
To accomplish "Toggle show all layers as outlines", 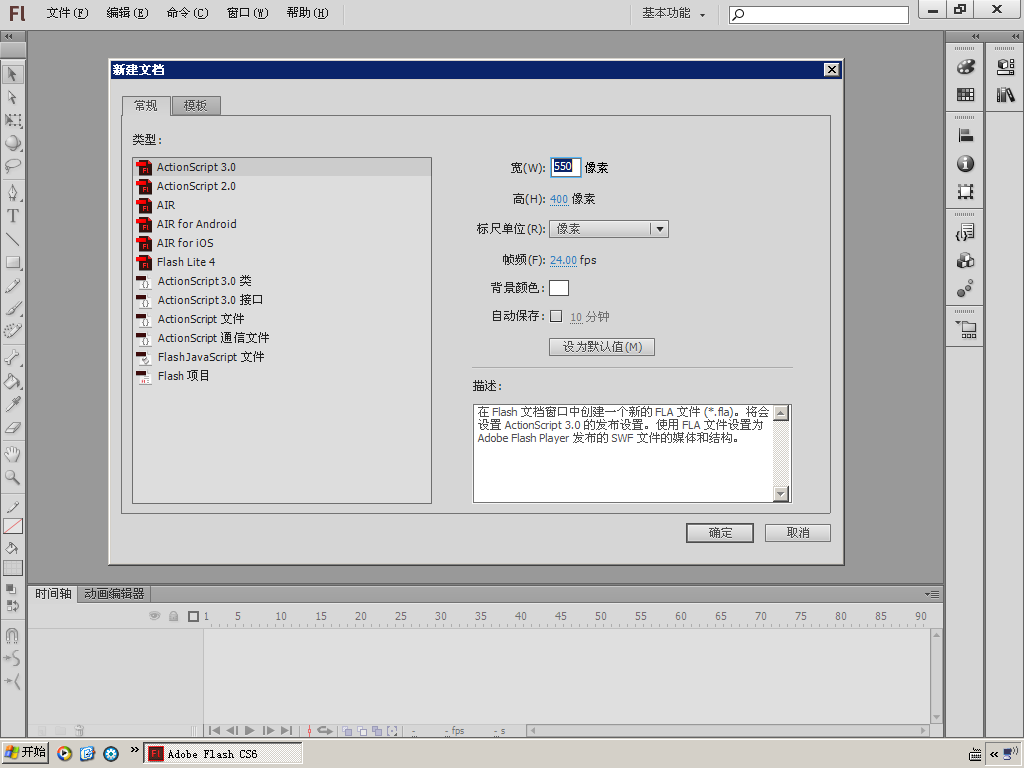I will click(x=193, y=616).
